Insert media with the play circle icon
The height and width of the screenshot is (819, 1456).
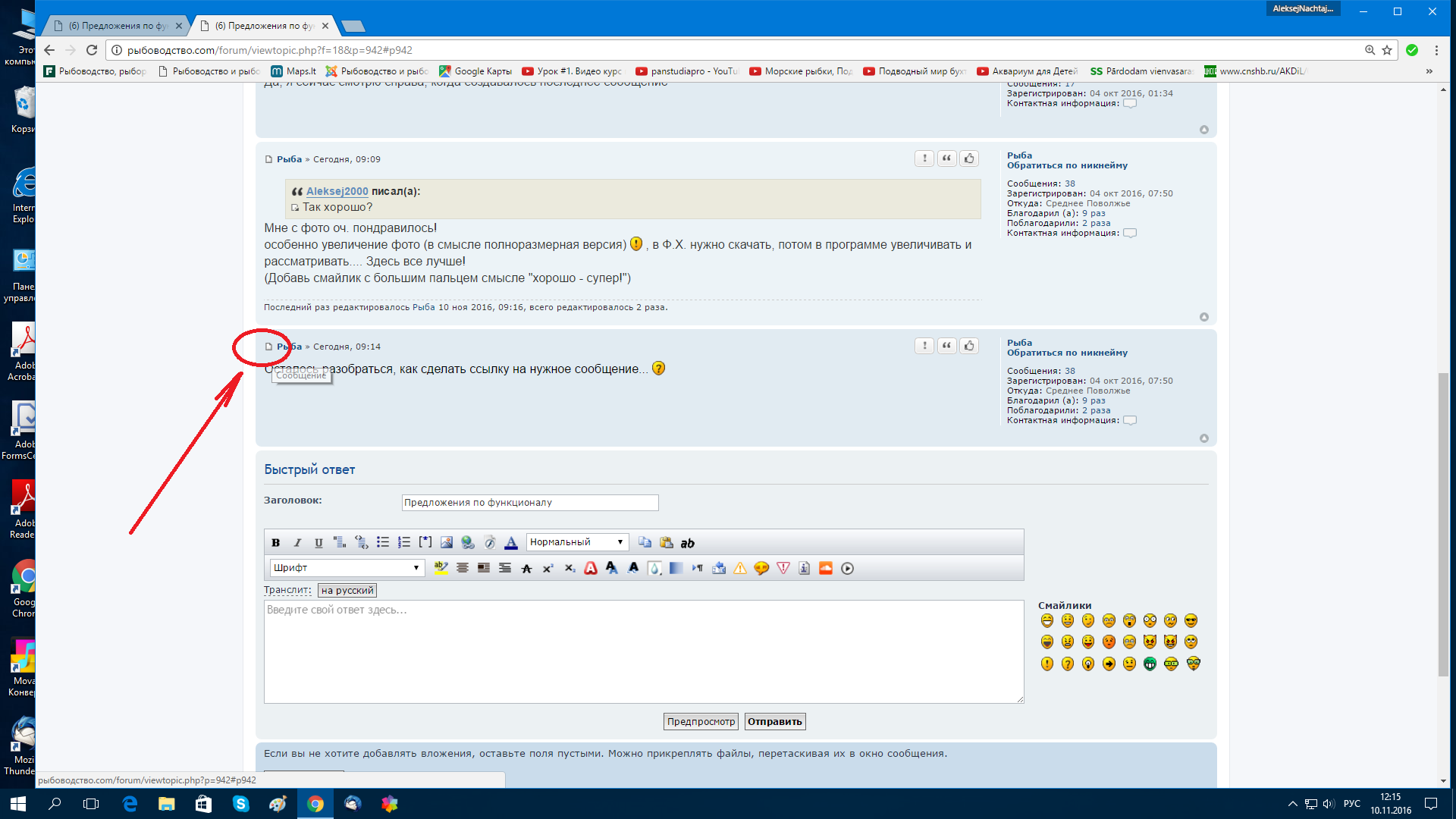click(847, 568)
